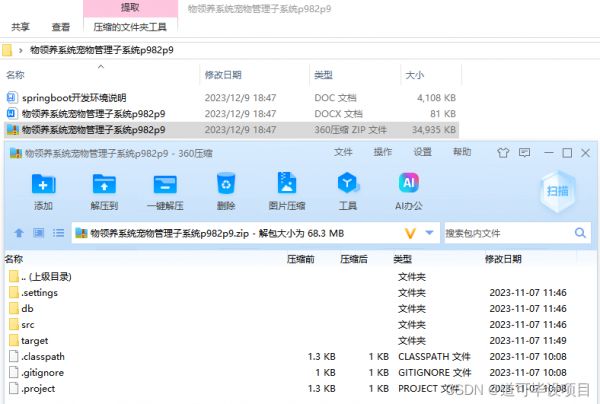Open the 工具 (Tools) icon
Screen dimensions: 600x404
[347, 183]
